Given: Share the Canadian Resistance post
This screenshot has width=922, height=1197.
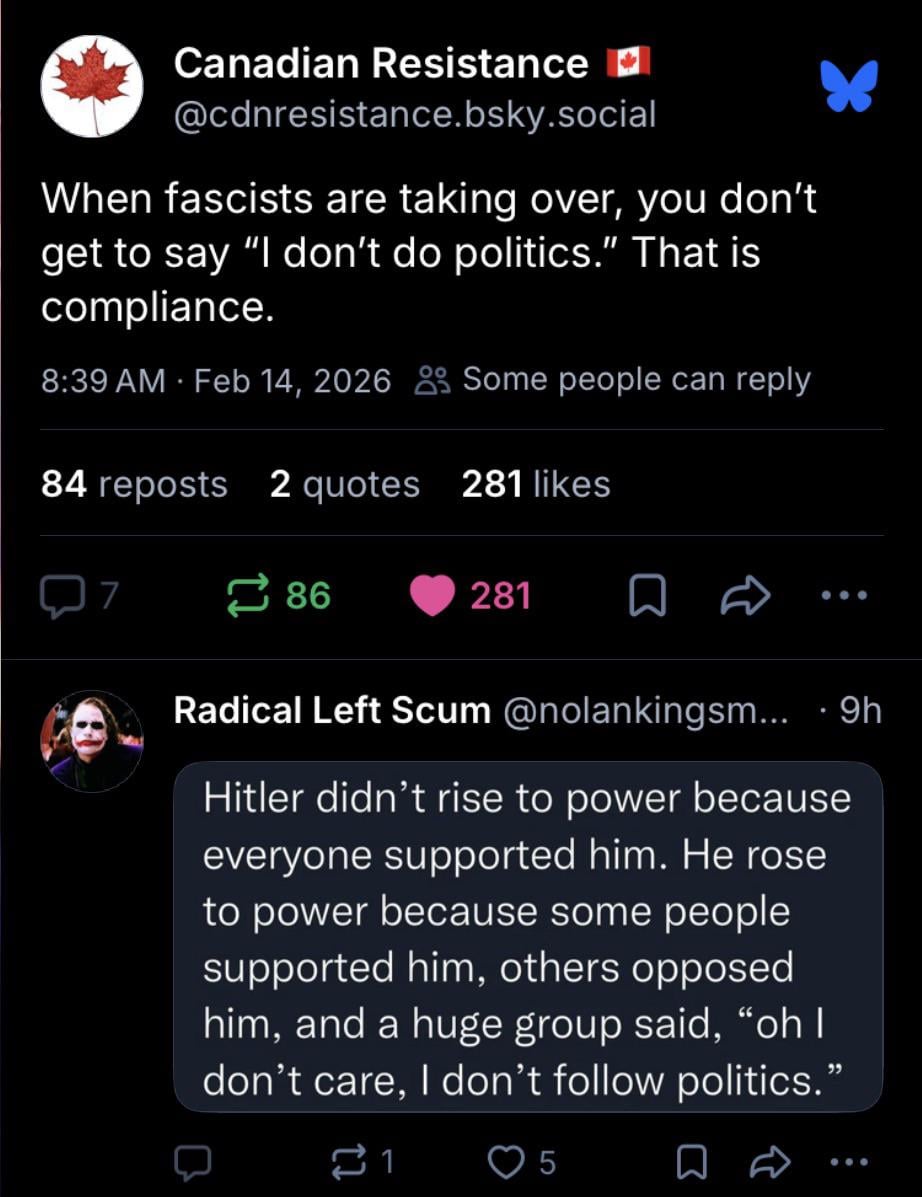Looking at the screenshot, I should pos(746,597).
